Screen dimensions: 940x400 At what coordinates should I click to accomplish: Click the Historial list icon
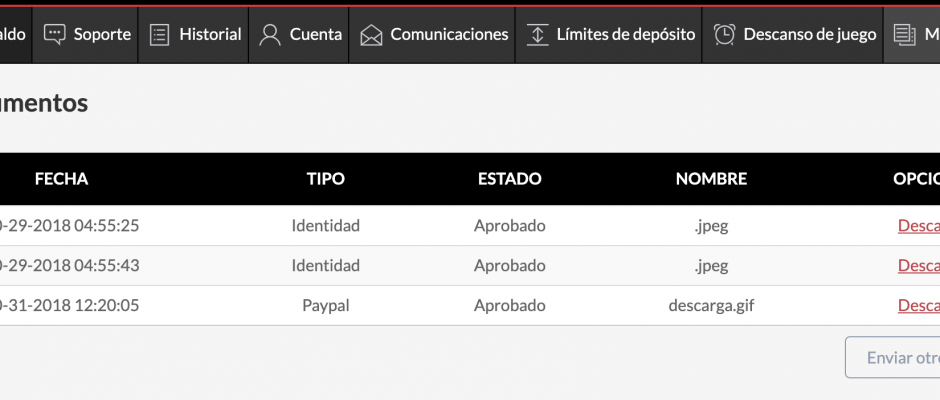click(159, 35)
